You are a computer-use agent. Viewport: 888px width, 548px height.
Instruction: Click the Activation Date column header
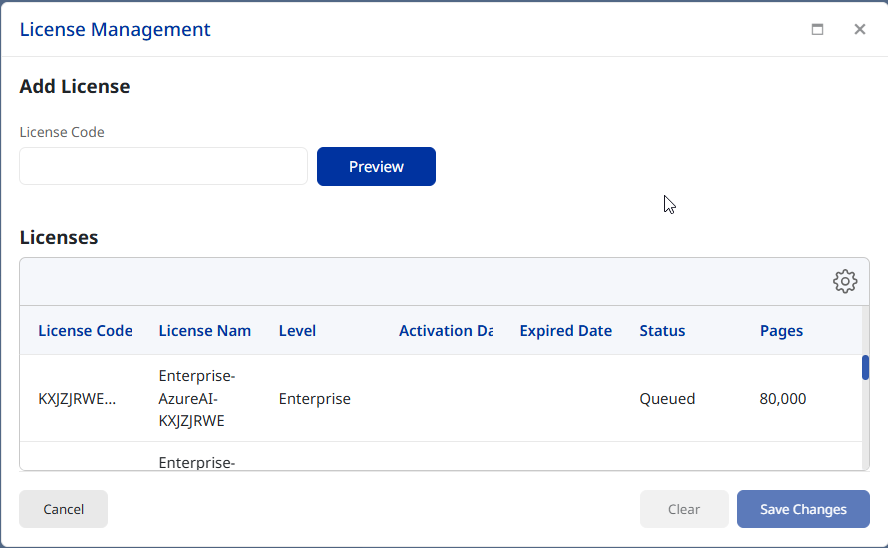pyautogui.click(x=445, y=331)
